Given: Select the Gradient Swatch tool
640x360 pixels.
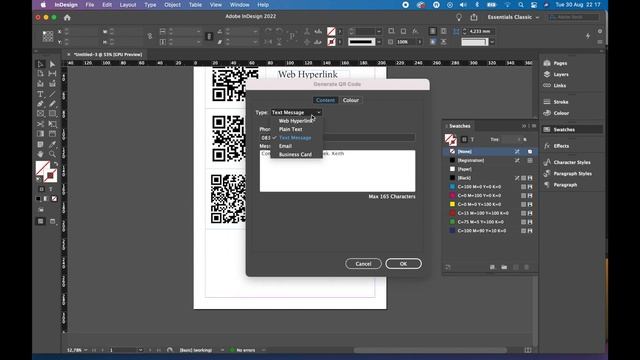Looking at the screenshot, I should pyautogui.click(x=40, y=133).
